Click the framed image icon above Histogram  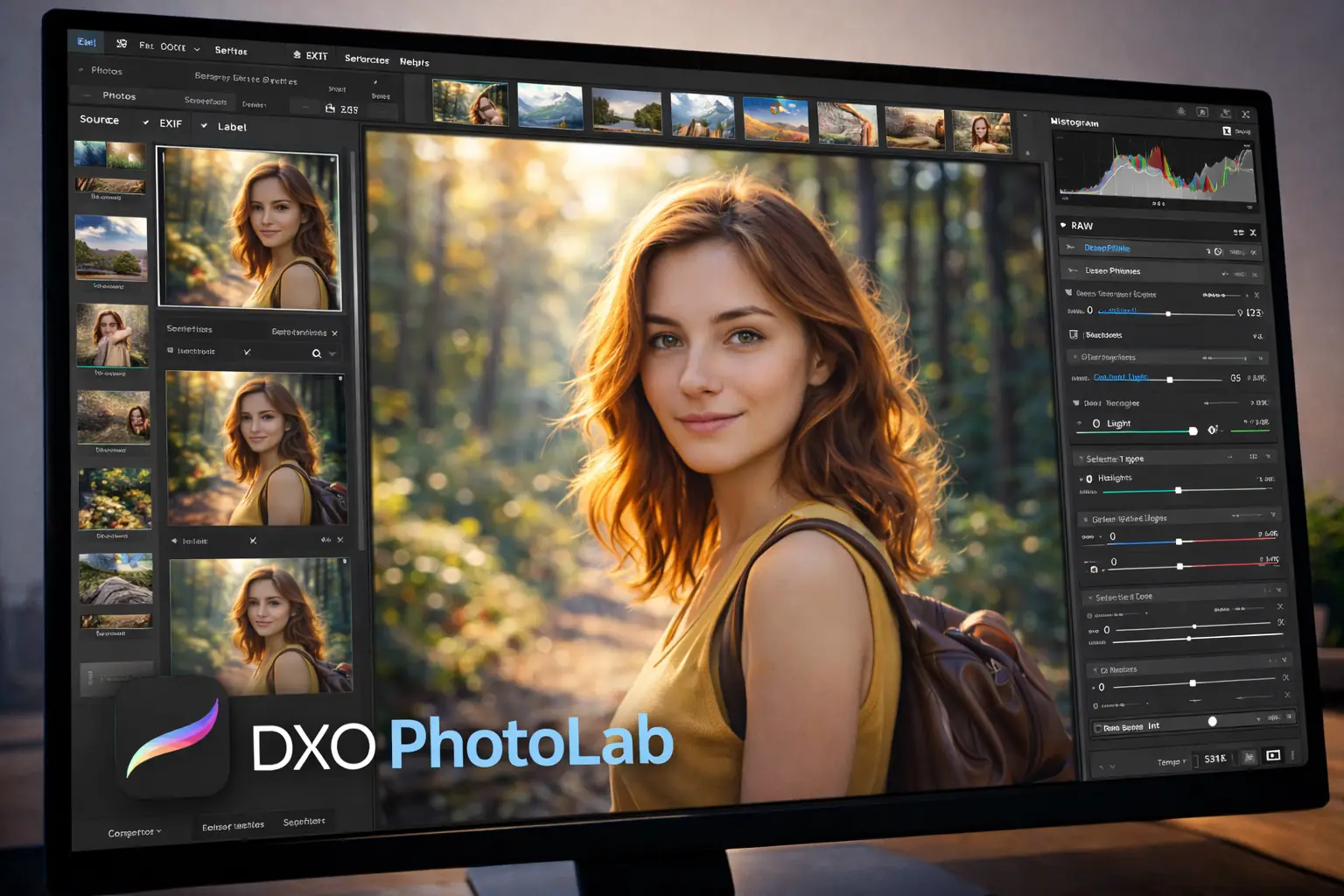click(x=1202, y=112)
